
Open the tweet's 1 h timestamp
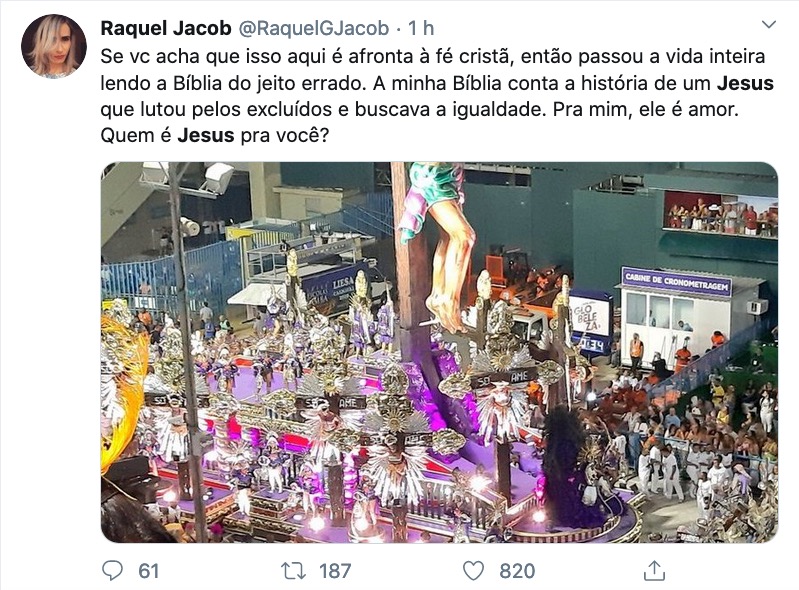pyautogui.click(x=421, y=29)
